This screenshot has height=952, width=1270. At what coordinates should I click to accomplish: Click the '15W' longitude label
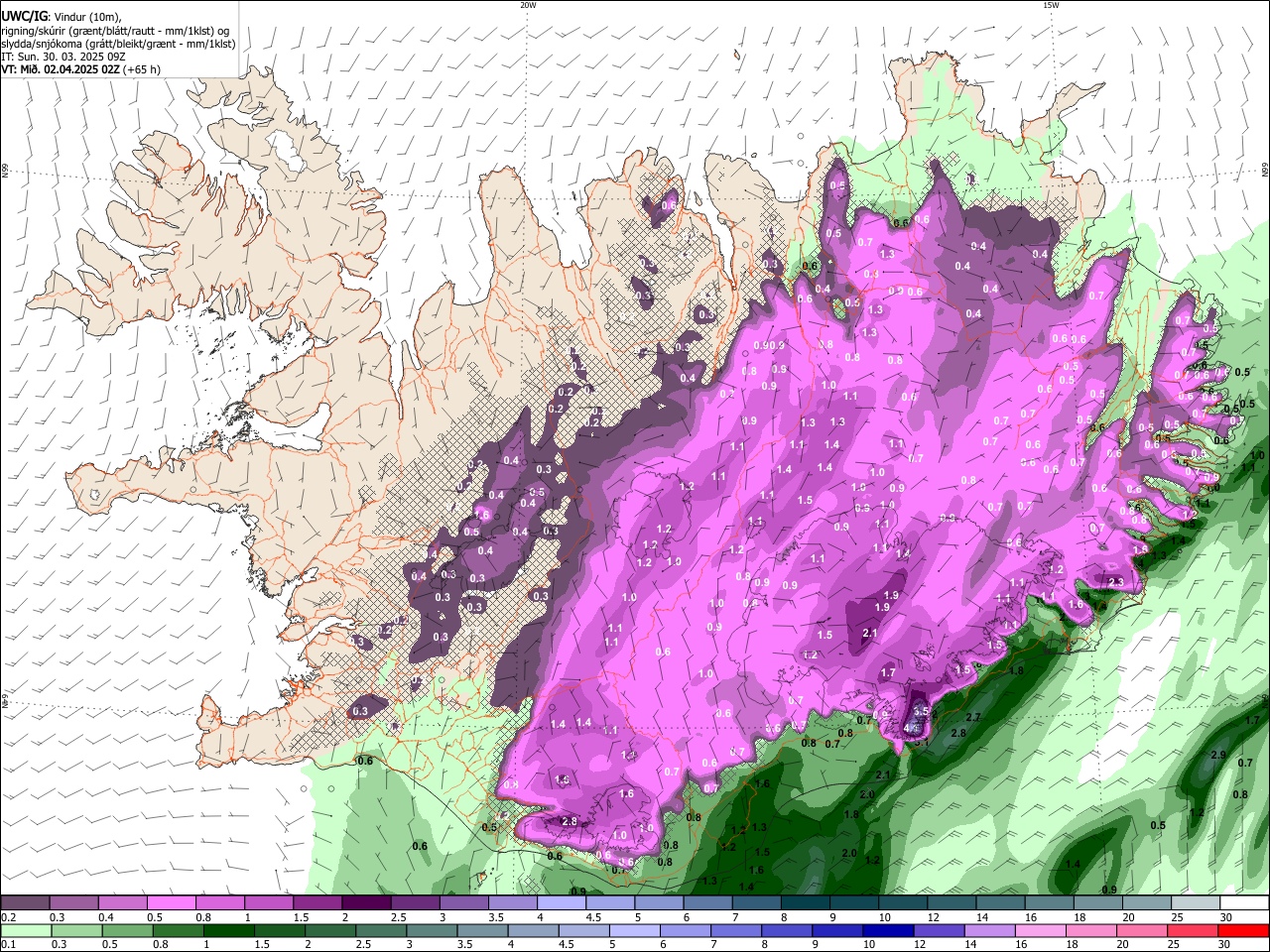click(x=1051, y=5)
